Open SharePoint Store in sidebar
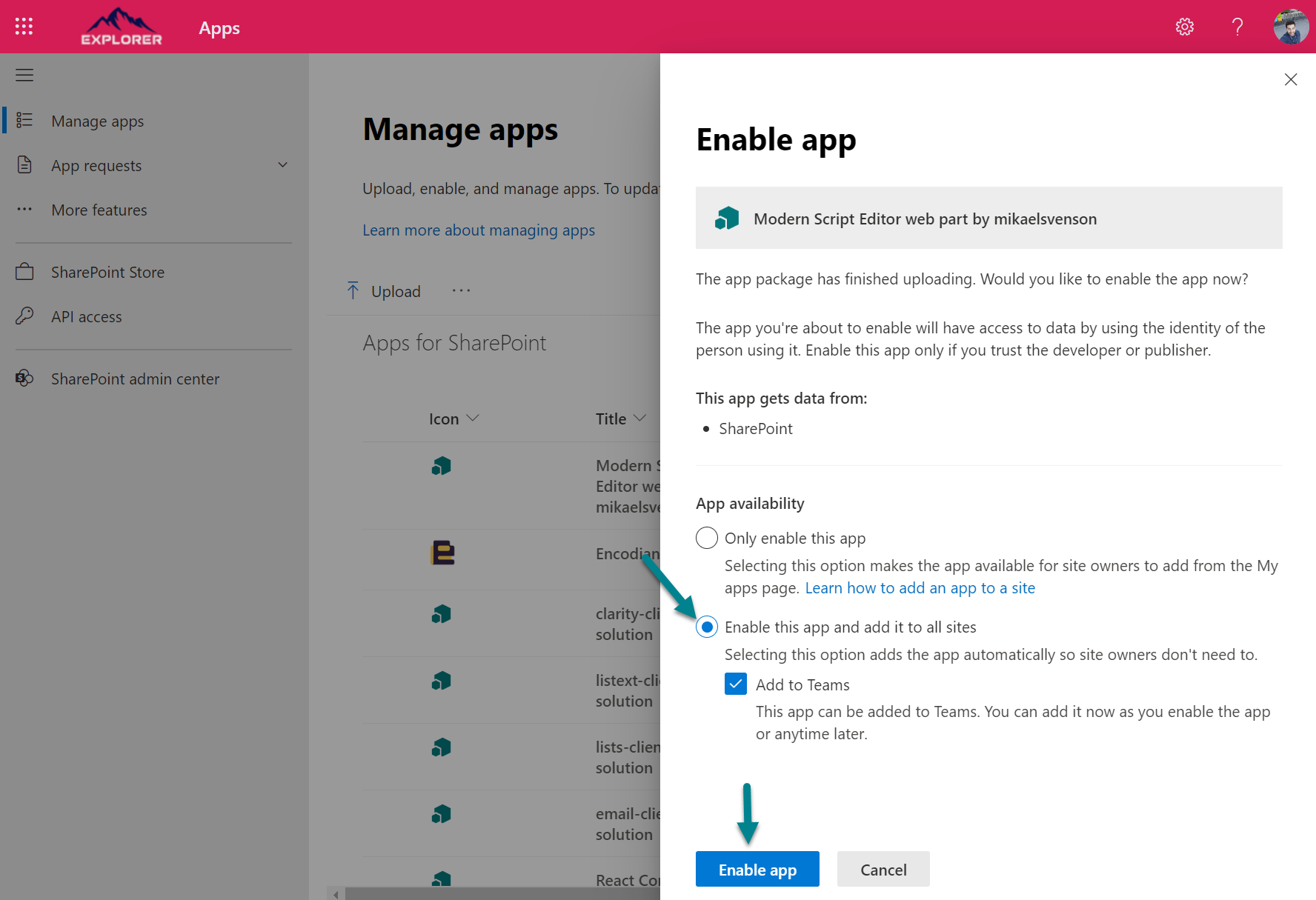 tap(107, 273)
